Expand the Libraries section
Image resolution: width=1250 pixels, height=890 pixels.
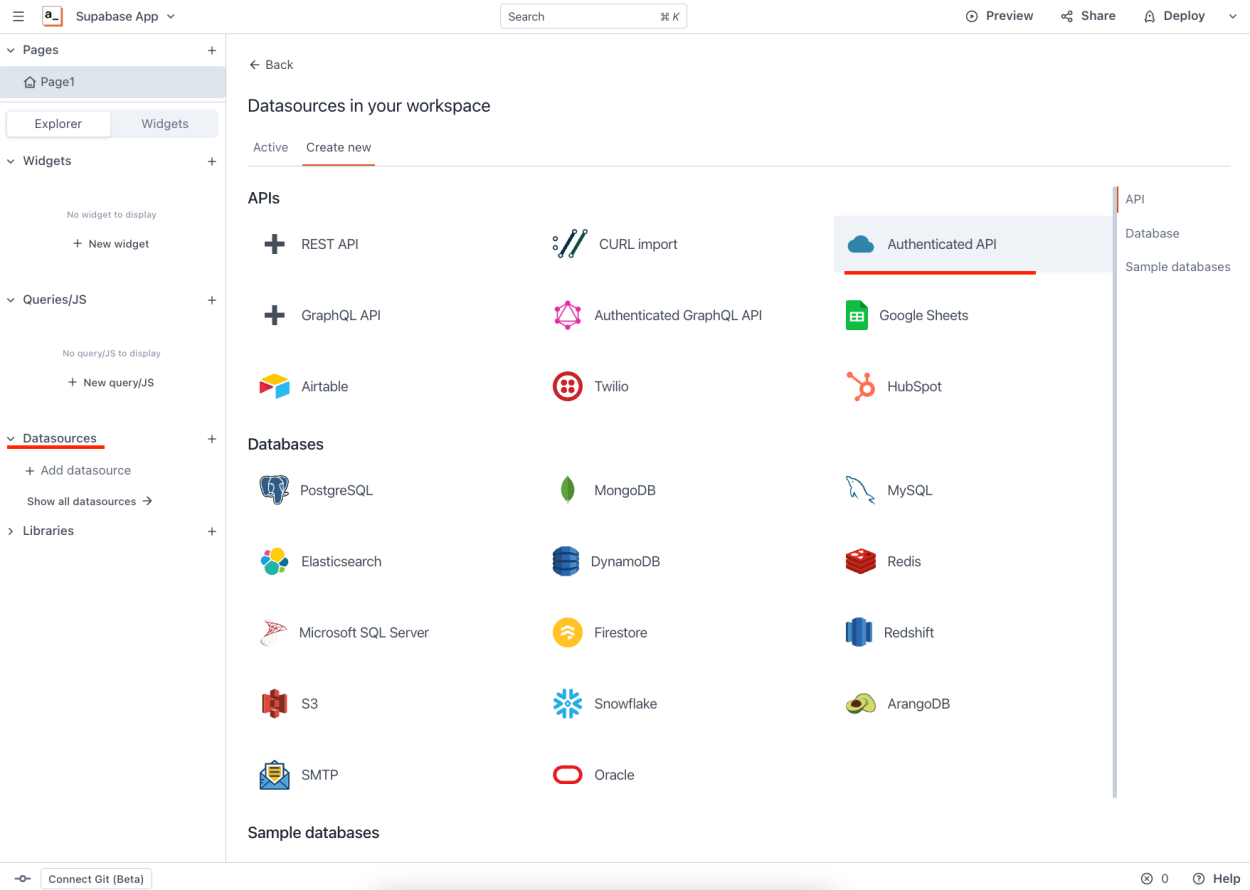pyautogui.click(x=16, y=530)
